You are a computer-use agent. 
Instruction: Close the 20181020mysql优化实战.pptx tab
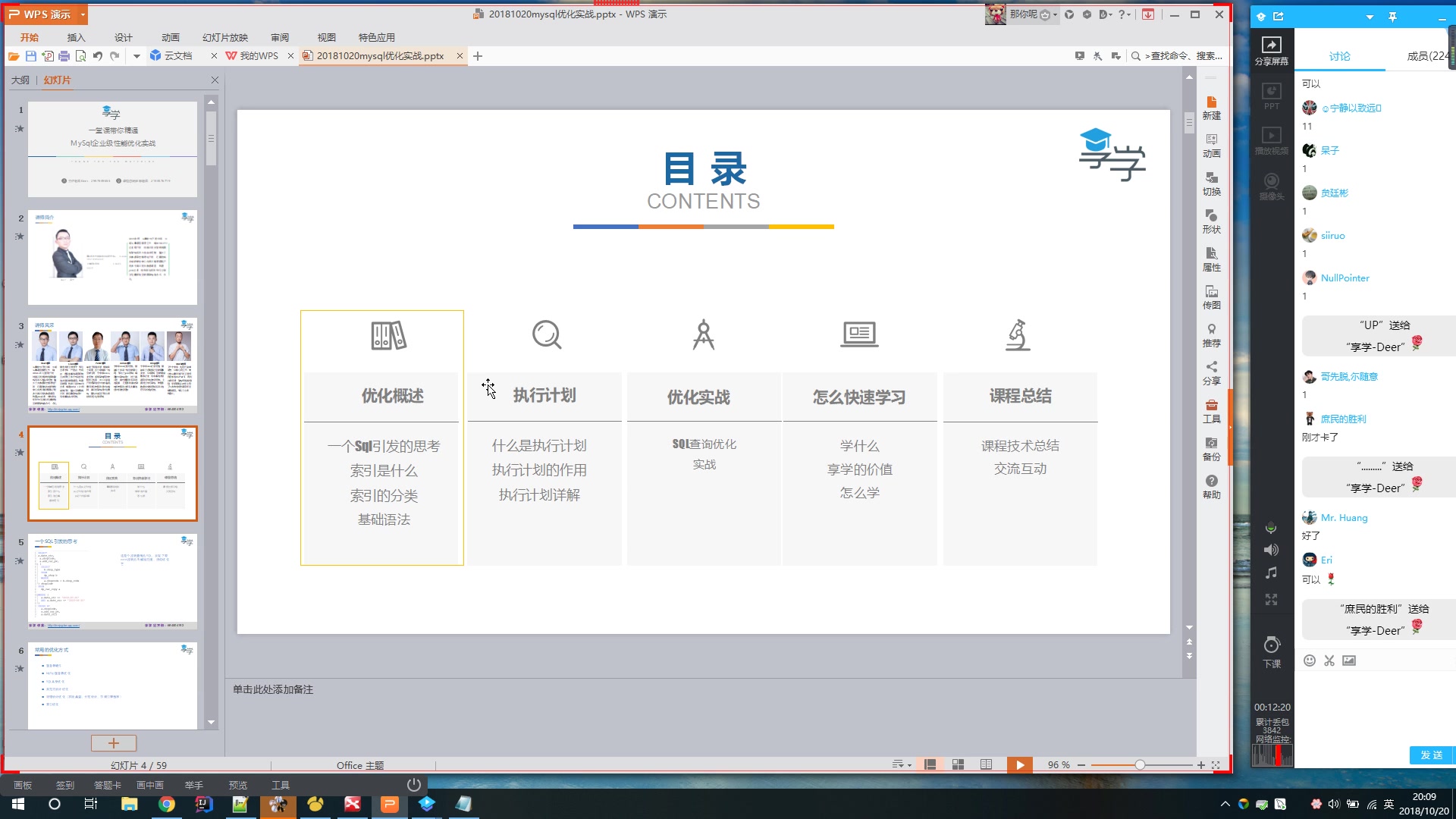[460, 56]
